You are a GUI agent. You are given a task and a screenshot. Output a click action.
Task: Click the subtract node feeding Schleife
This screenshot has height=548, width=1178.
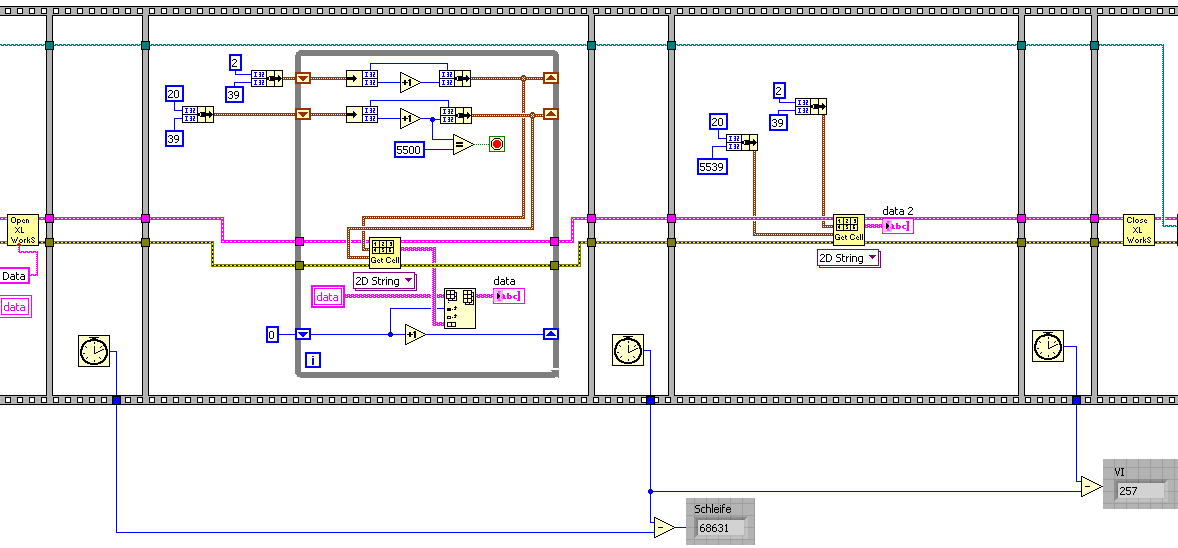663,528
